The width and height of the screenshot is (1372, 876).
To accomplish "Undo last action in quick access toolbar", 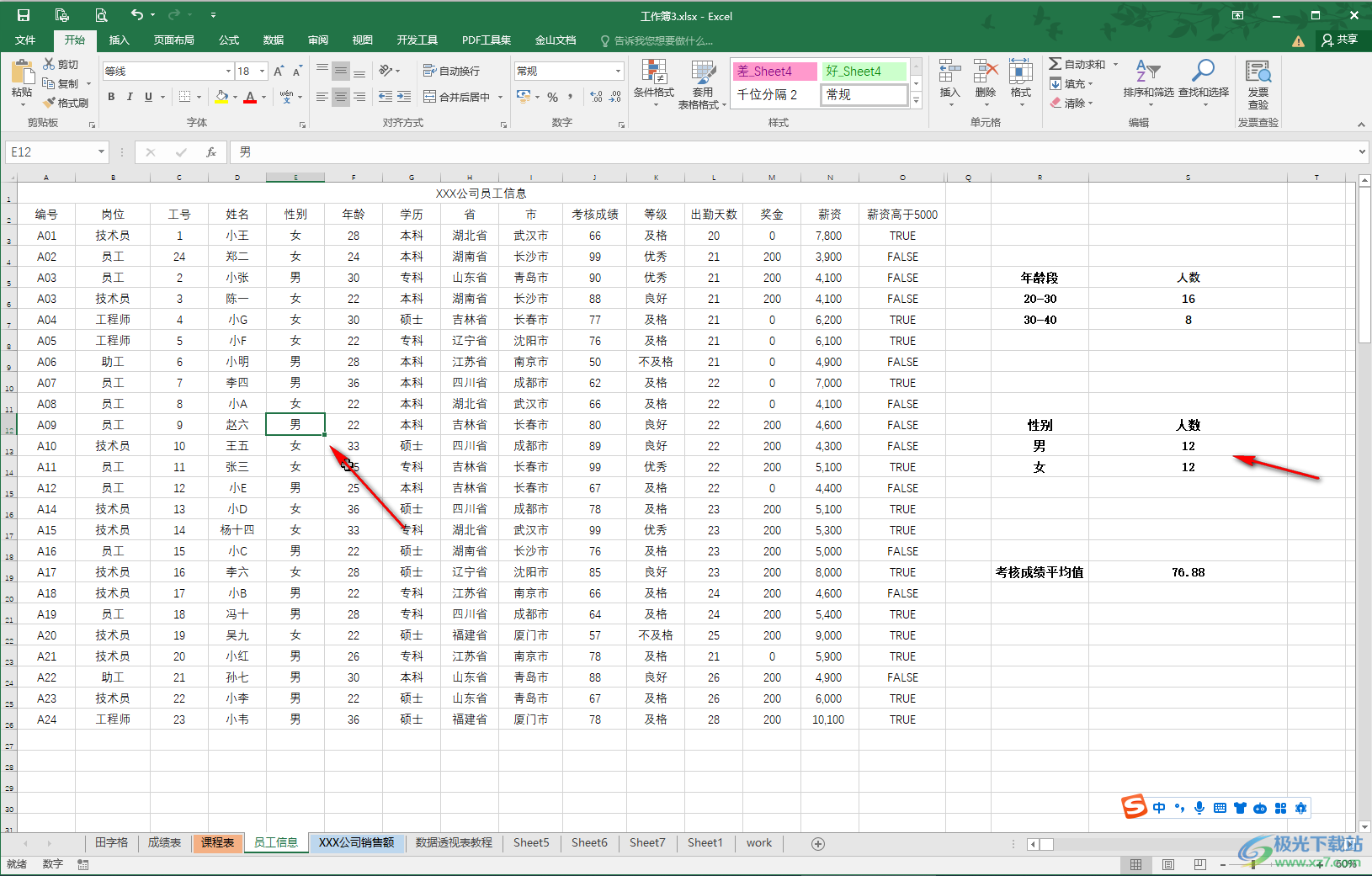I will pyautogui.click(x=137, y=15).
